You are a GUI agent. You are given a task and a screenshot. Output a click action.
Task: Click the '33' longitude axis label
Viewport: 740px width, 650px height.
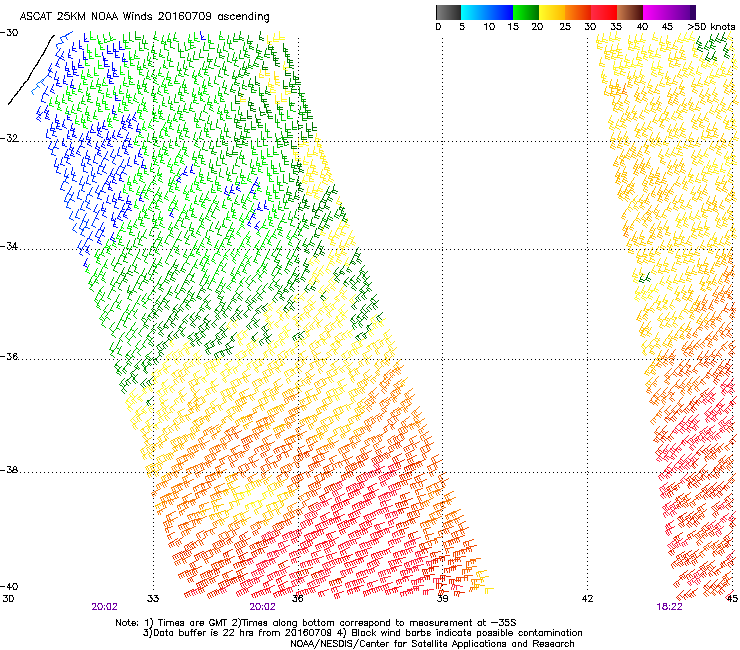point(153,599)
